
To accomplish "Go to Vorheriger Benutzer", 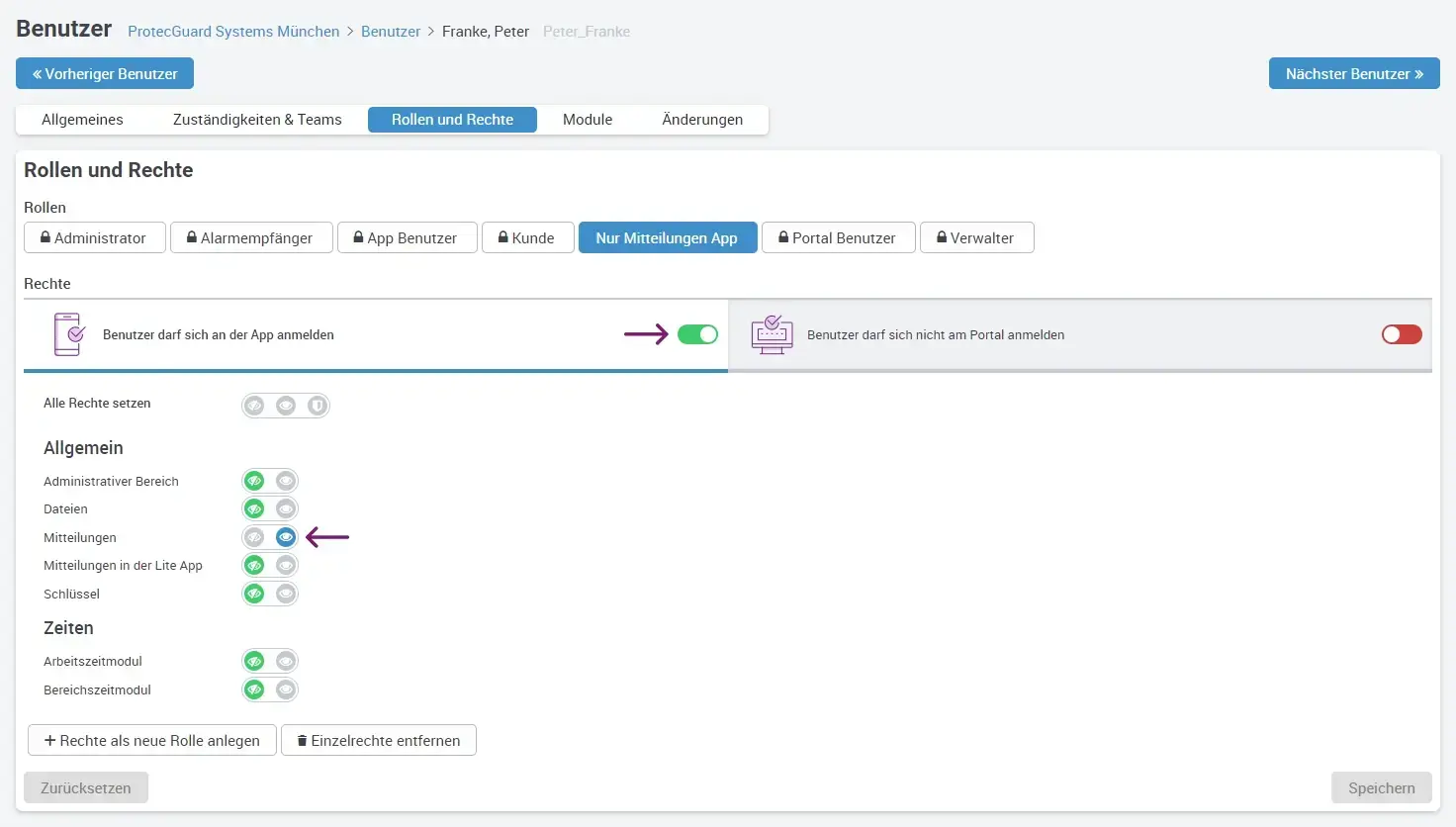I will [105, 74].
